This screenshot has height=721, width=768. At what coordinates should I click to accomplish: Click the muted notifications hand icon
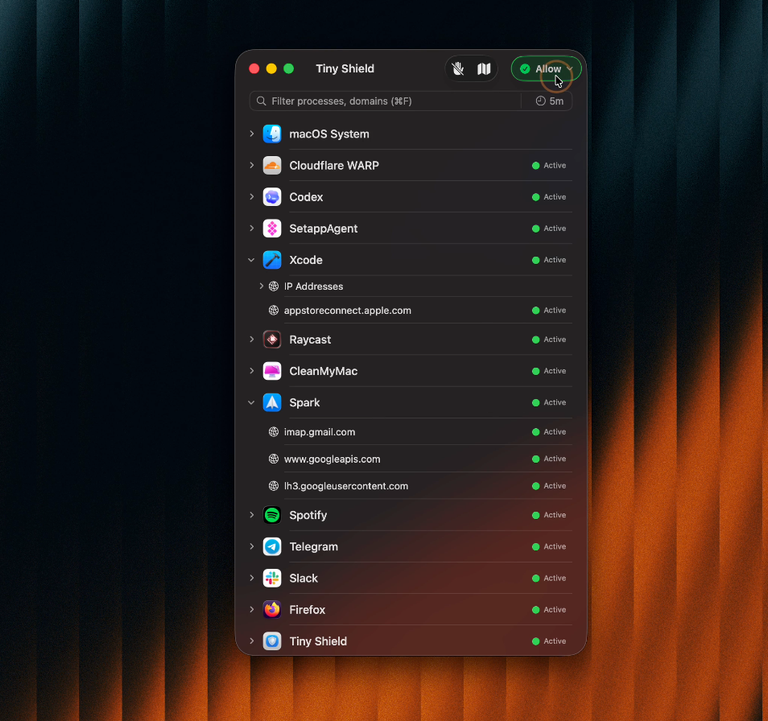coord(458,69)
